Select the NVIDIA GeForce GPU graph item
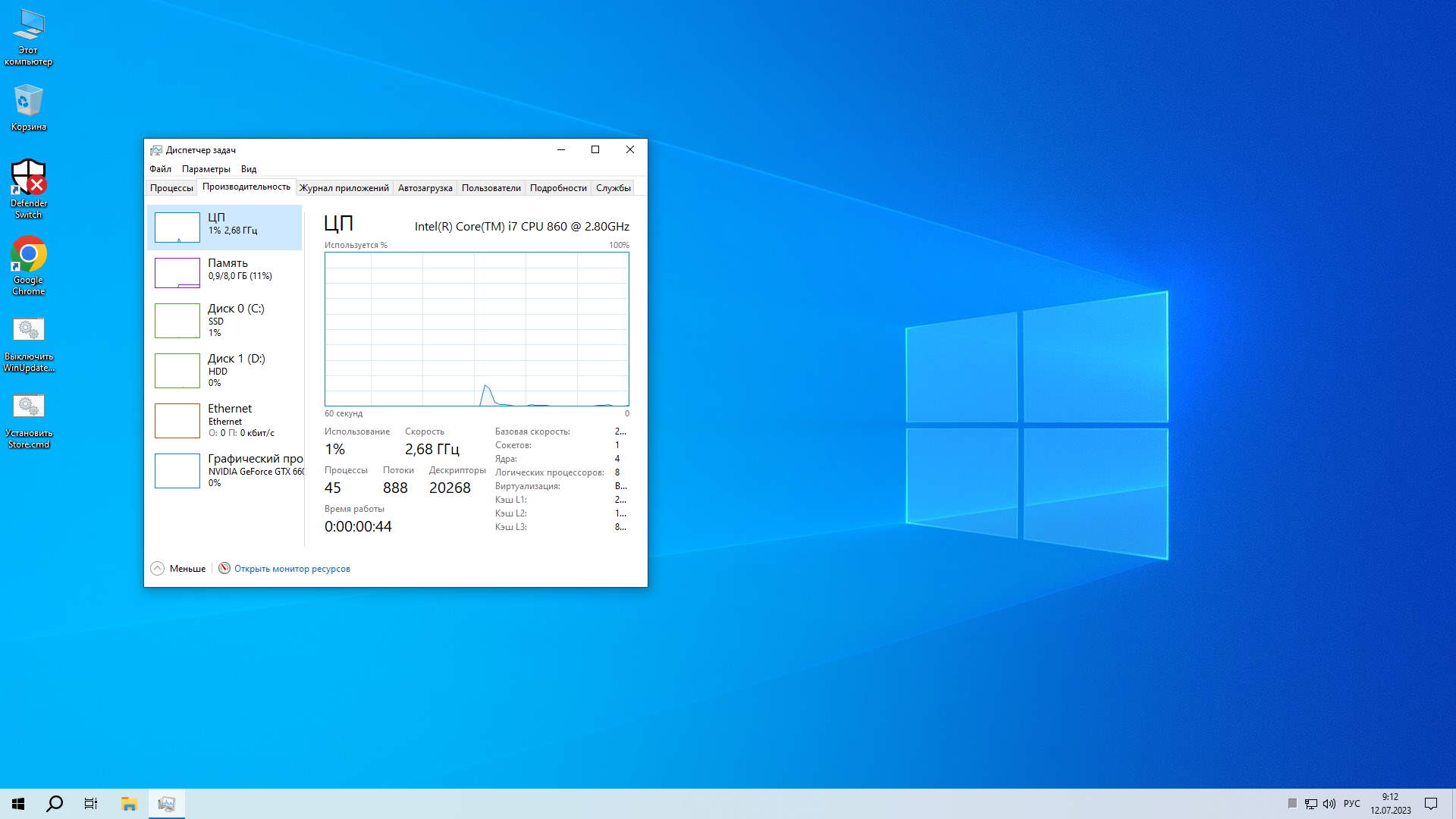Viewport: 1456px width, 819px height. (177, 470)
